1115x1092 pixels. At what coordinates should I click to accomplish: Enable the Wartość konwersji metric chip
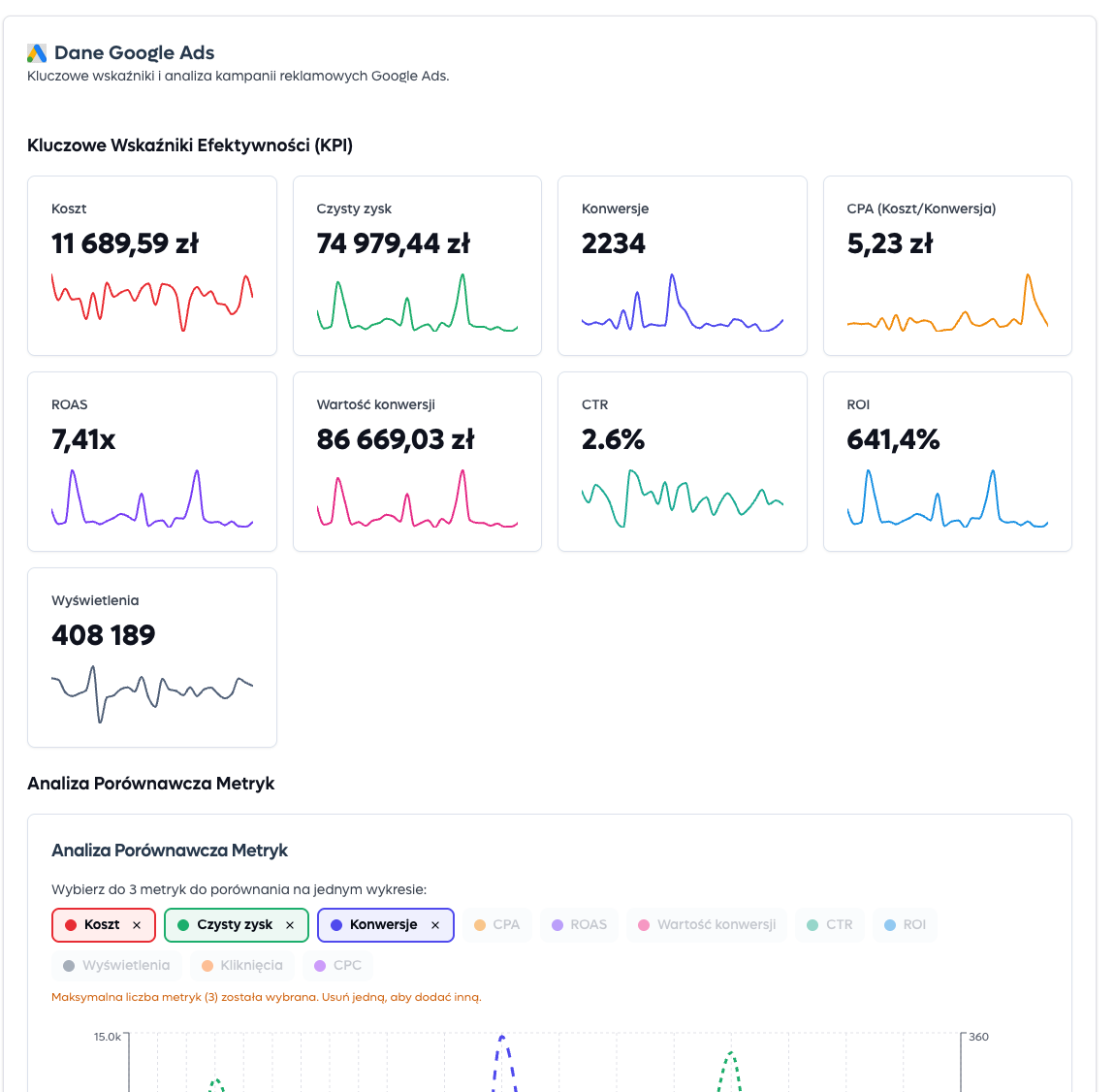[707, 925]
